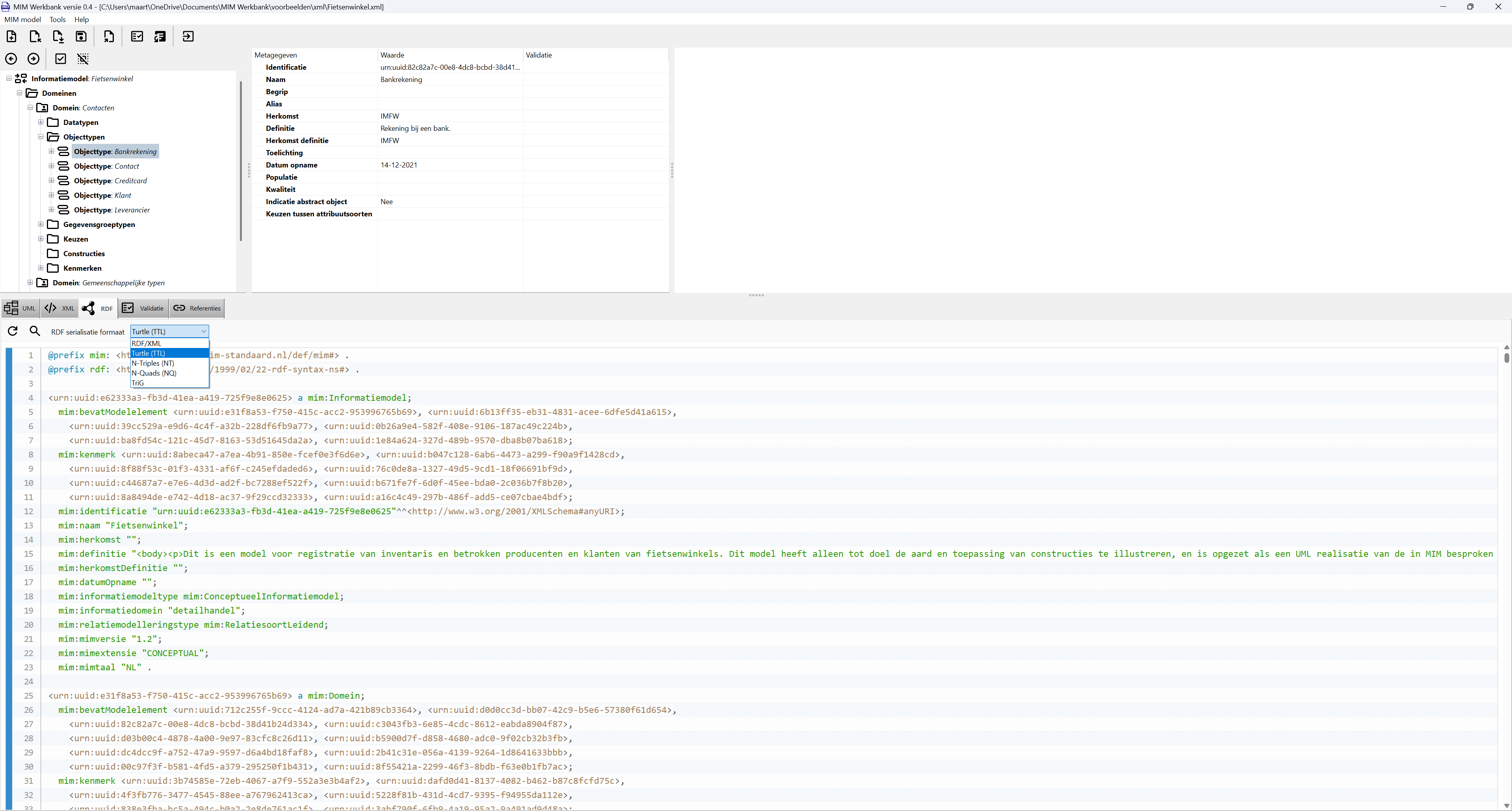1512x811 pixels.
Task: Click the file download import icon
Action: point(58,36)
